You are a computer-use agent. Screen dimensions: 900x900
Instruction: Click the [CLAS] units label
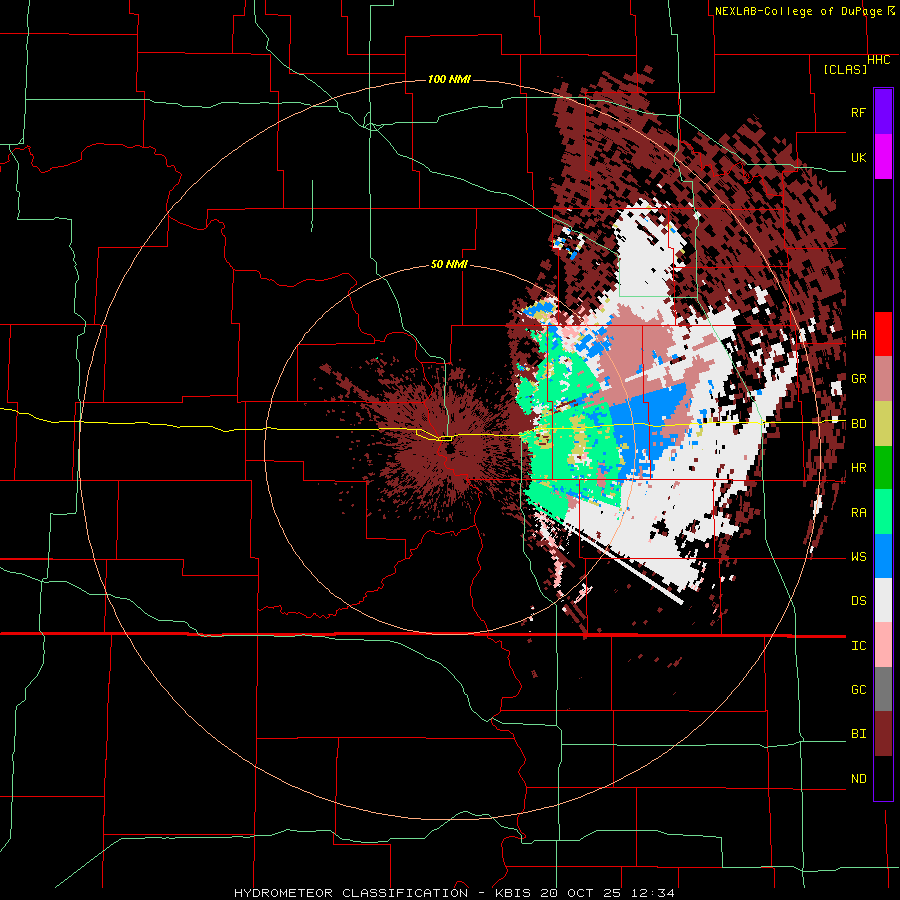point(845,69)
